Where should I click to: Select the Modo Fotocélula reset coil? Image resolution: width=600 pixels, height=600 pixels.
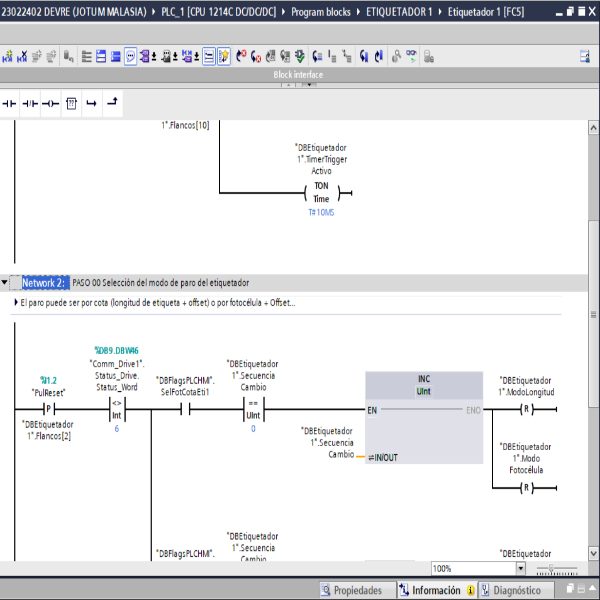point(526,488)
